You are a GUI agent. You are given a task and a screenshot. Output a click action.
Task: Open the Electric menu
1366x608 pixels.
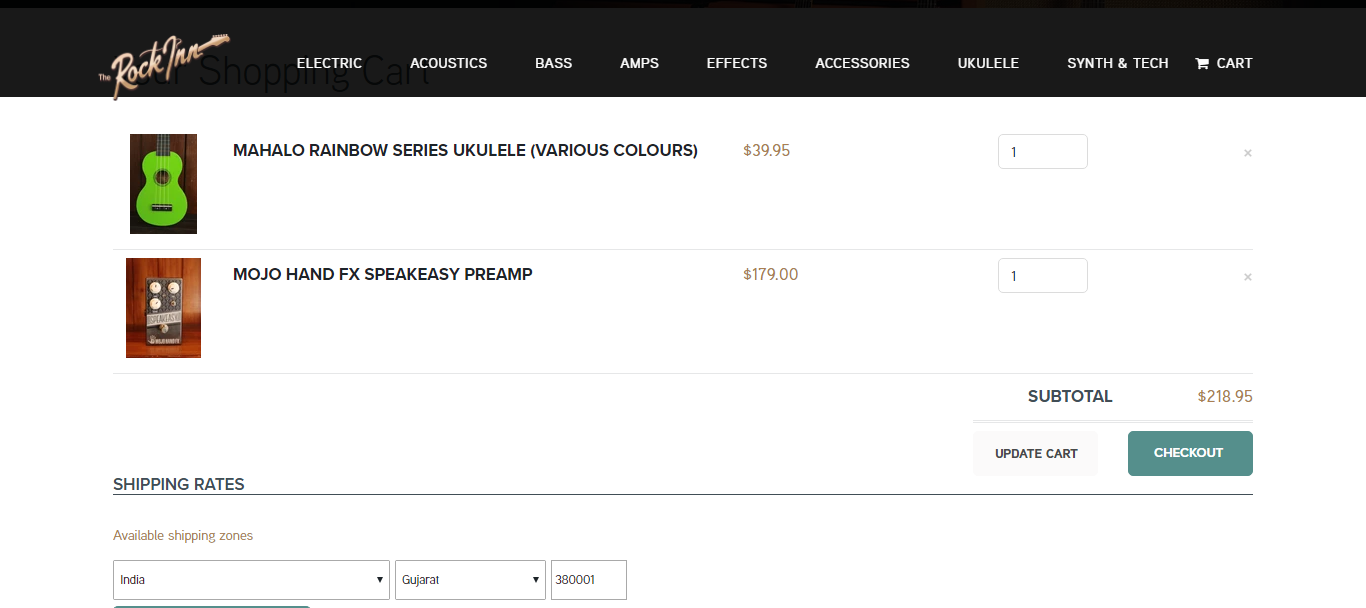[x=329, y=63]
